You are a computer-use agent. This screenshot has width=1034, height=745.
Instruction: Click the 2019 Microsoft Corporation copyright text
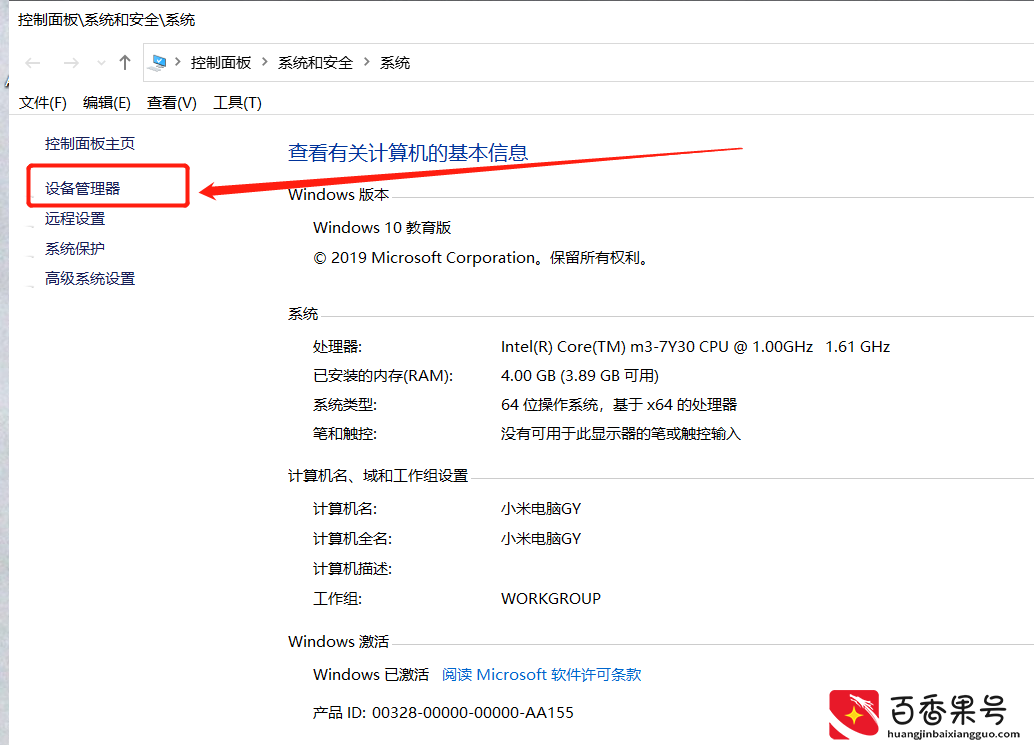coord(482,258)
